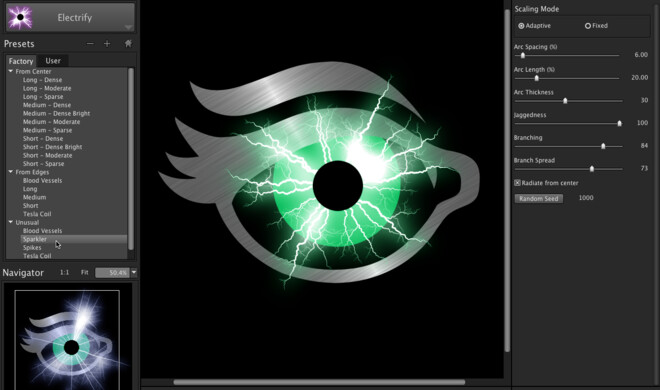This screenshot has width=660, height=390.
Task: Select the Short – Dense Bright preset
Action: 53,147
